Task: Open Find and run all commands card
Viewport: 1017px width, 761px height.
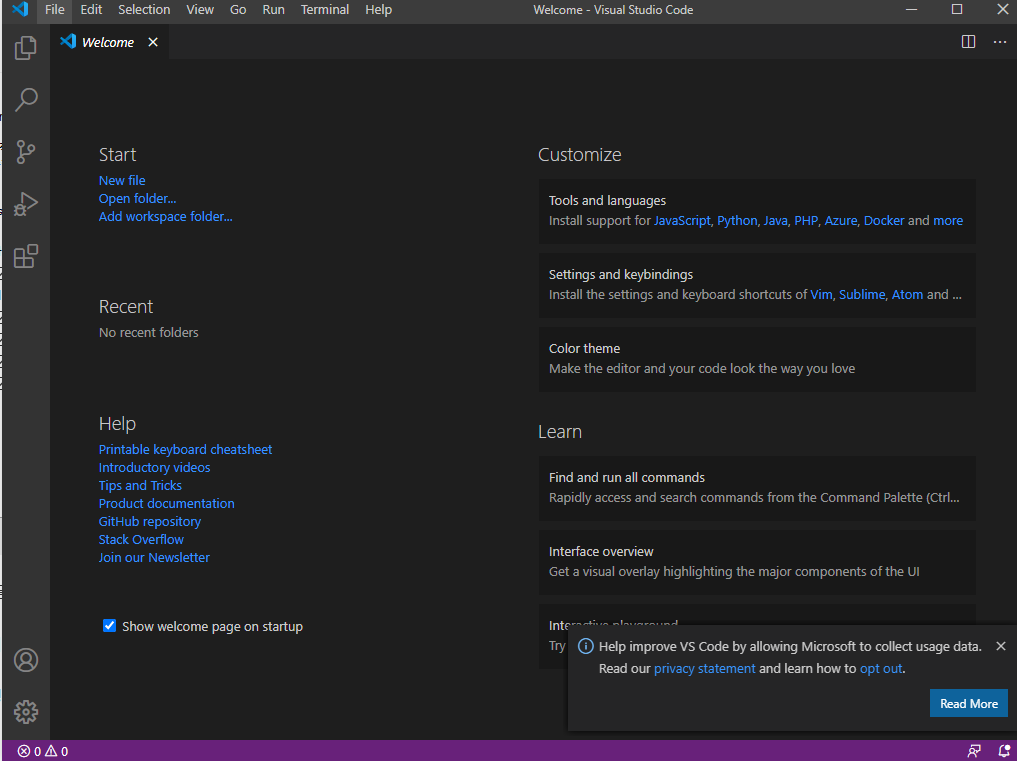Action: [x=757, y=488]
